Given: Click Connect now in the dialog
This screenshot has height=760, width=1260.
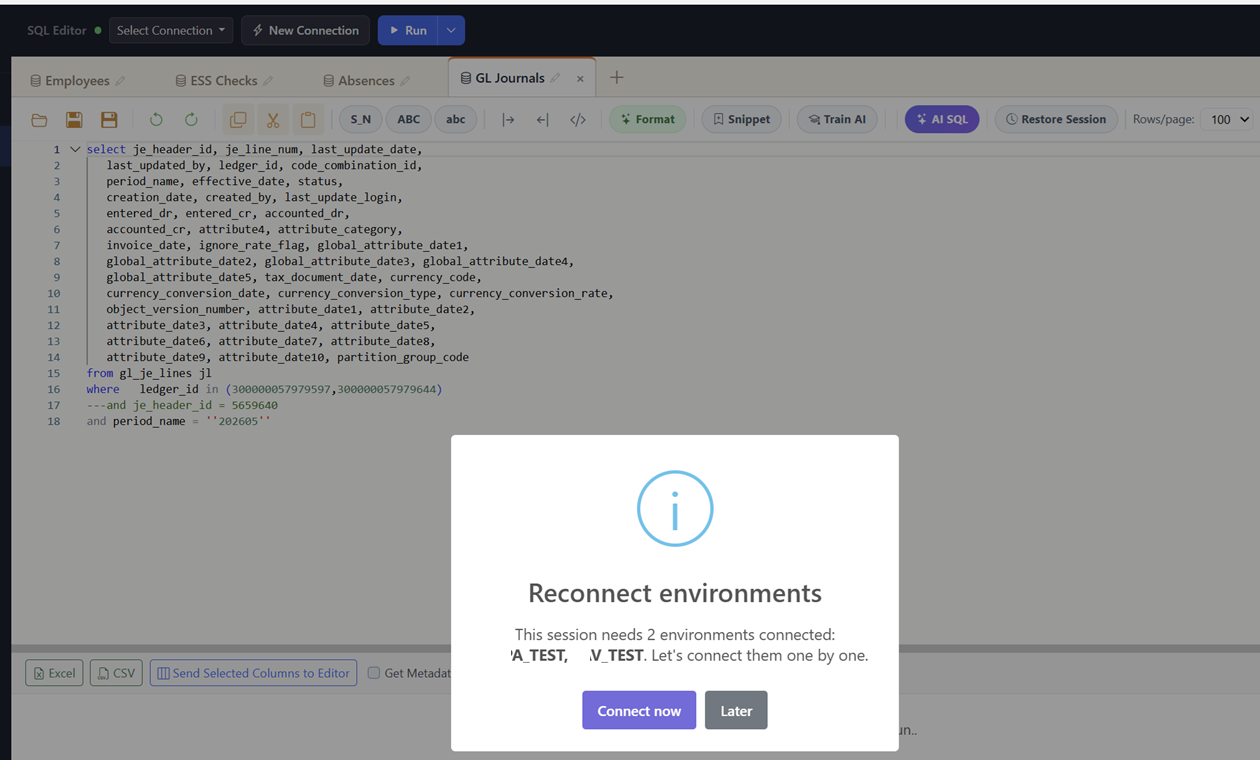Looking at the screenshot, I should pyautogui.click(x=639, y=710).
